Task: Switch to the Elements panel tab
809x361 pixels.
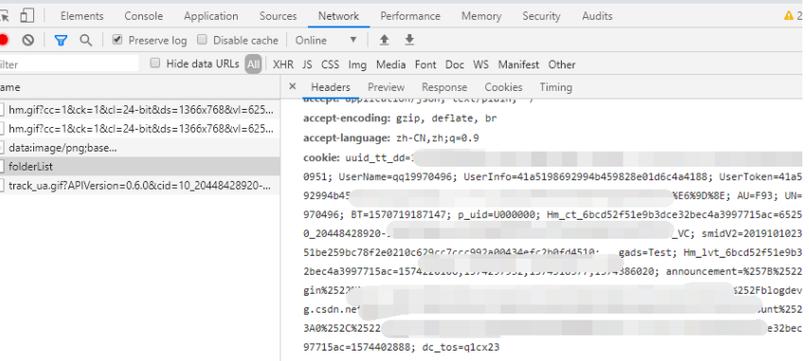Action: click(82, 16)
